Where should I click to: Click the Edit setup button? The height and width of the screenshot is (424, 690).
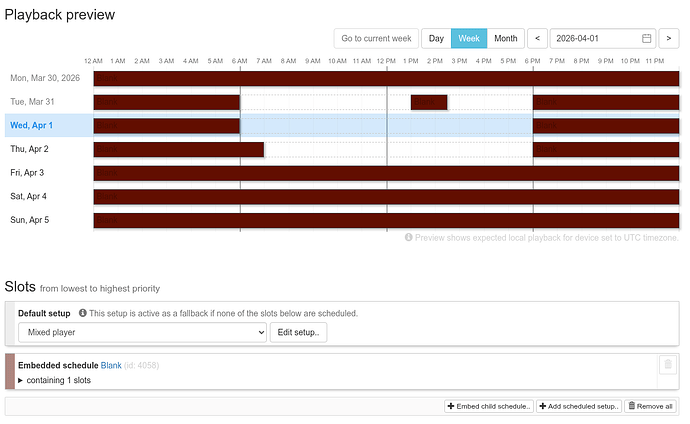point(299,332)
